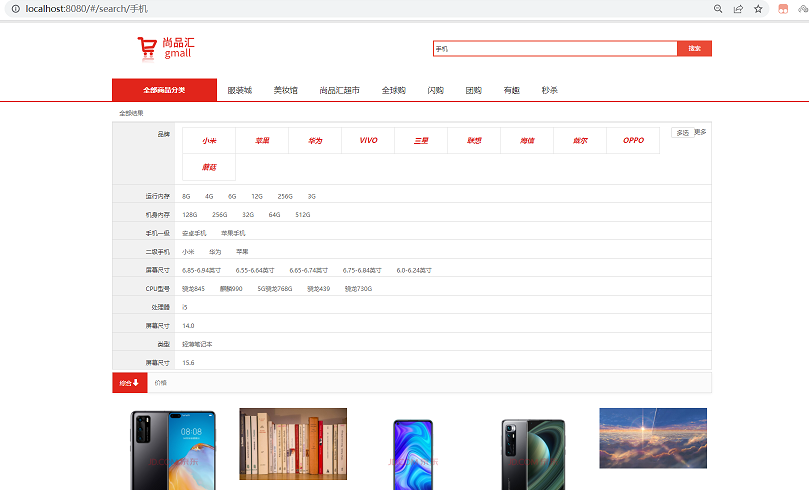Click the browser zoom magnifier icon

718,9
